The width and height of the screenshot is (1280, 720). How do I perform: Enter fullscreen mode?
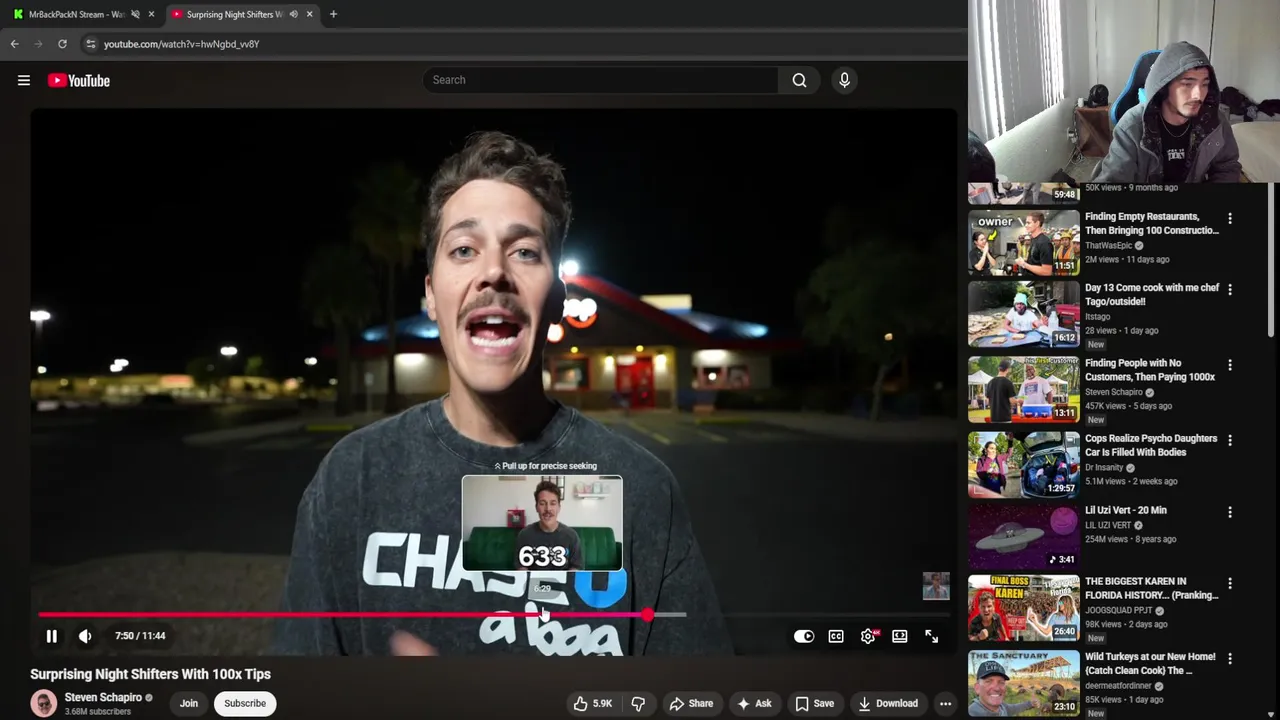(931, 636)
